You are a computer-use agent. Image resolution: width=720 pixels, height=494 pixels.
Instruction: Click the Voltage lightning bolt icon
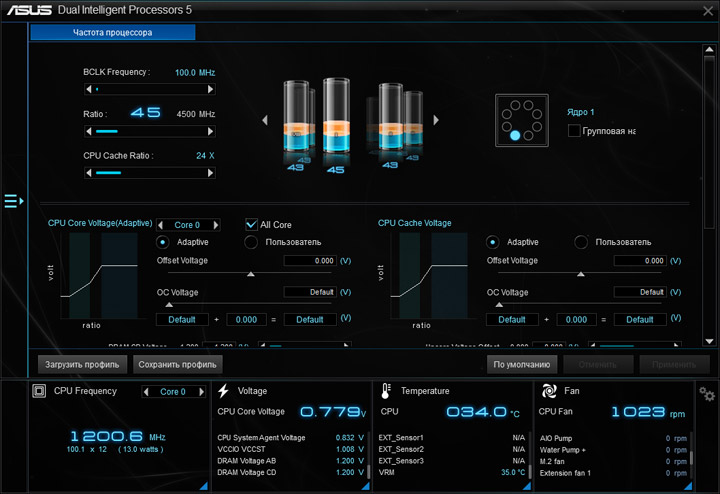224,391
